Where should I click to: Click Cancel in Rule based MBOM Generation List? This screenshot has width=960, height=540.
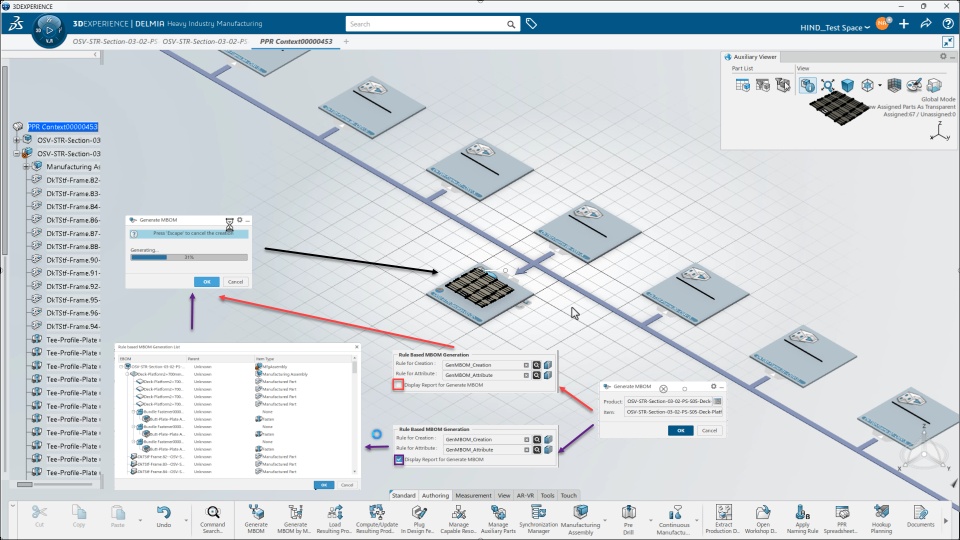pos(347,485)
